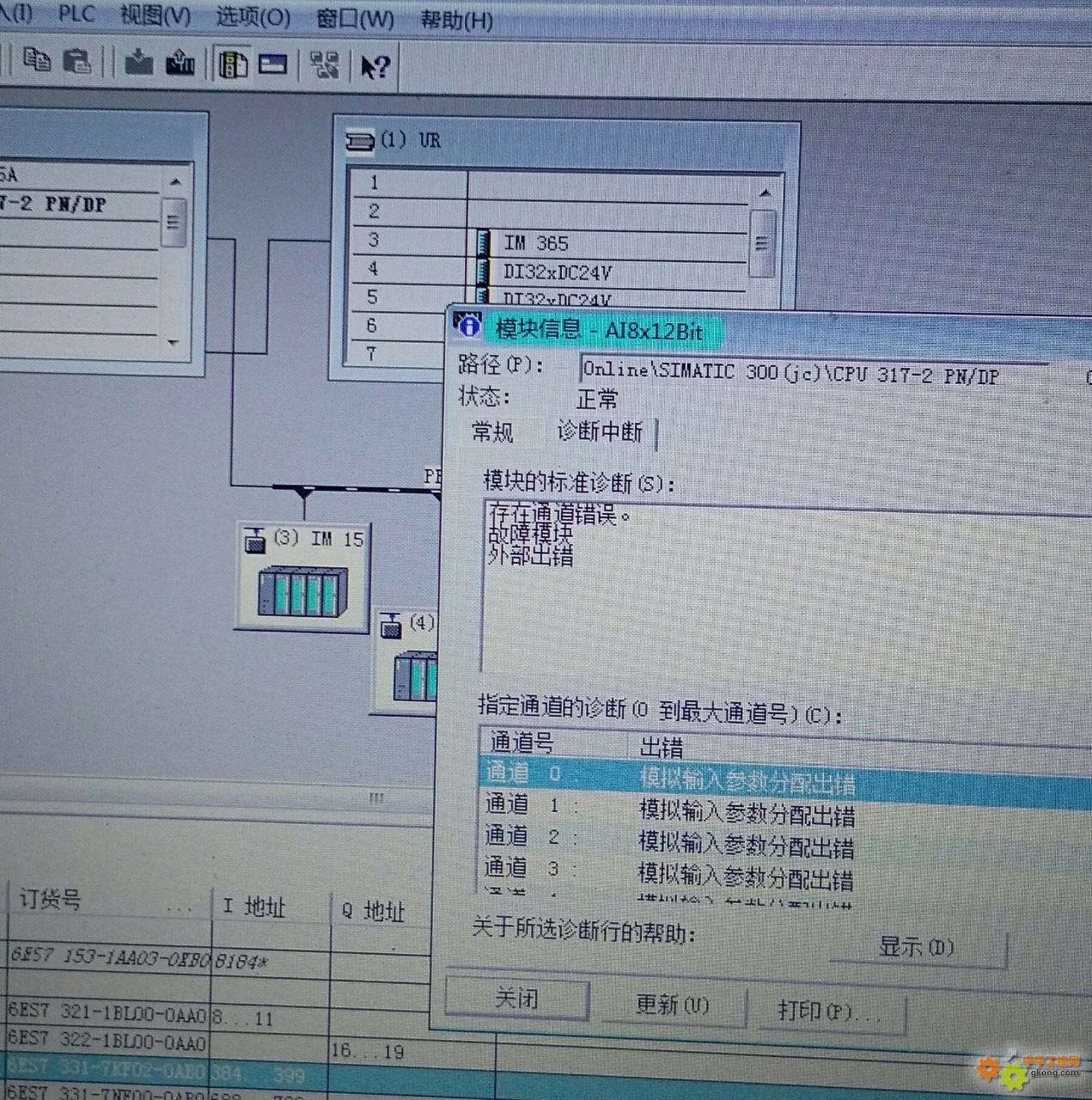Click the 出错 column header
This screenshot has width=1092, height=1100.
click(x=661, y=746)
